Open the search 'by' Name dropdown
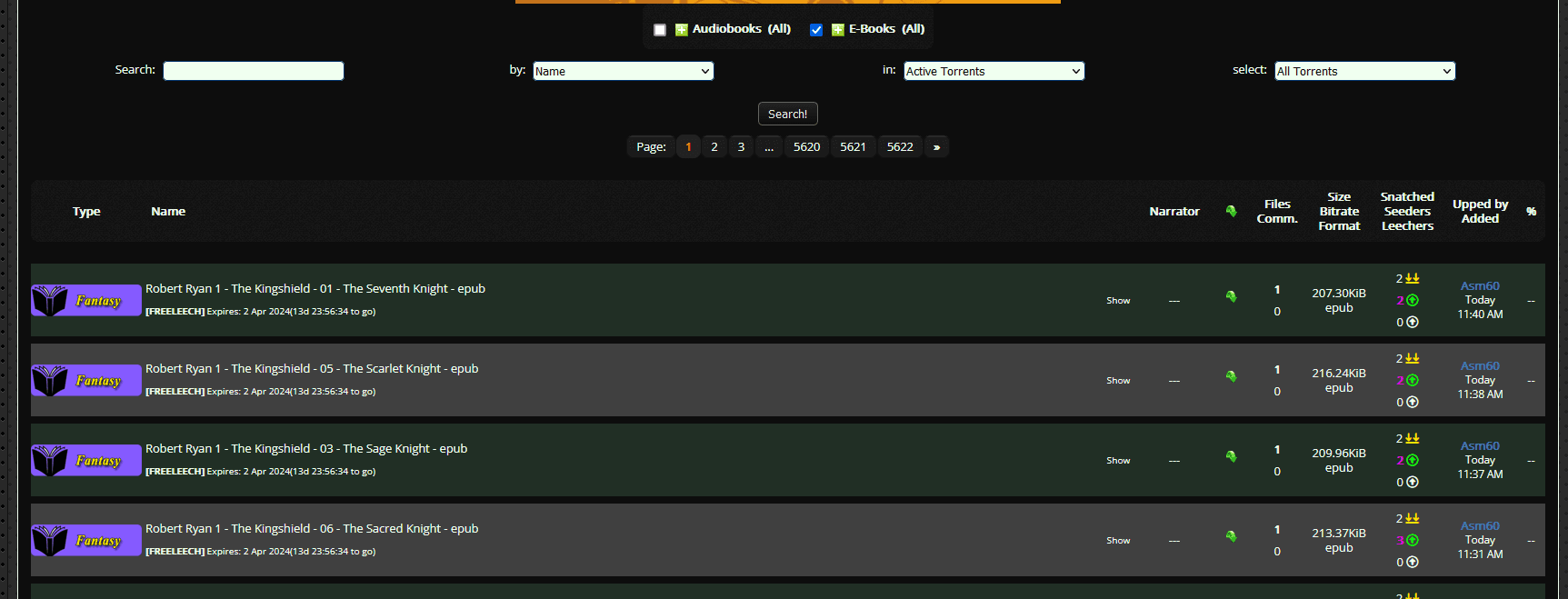 click(623, 71)
